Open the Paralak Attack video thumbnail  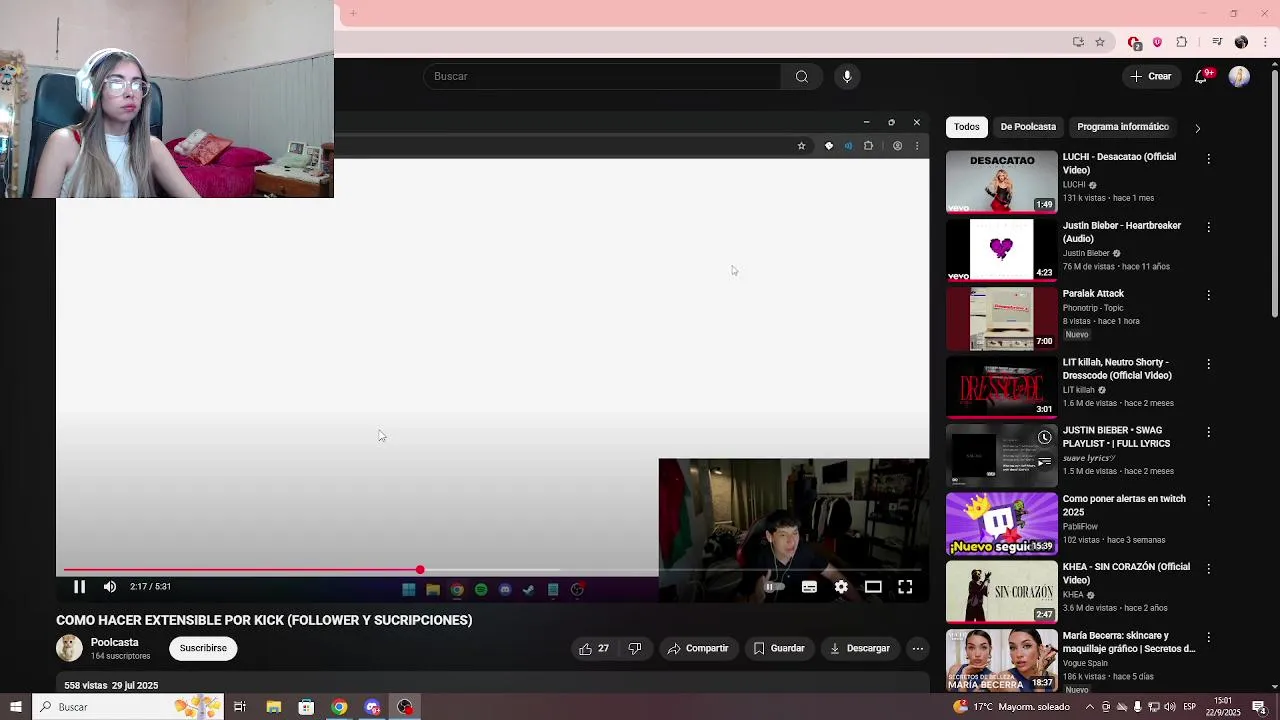(x=1002, y=318)
